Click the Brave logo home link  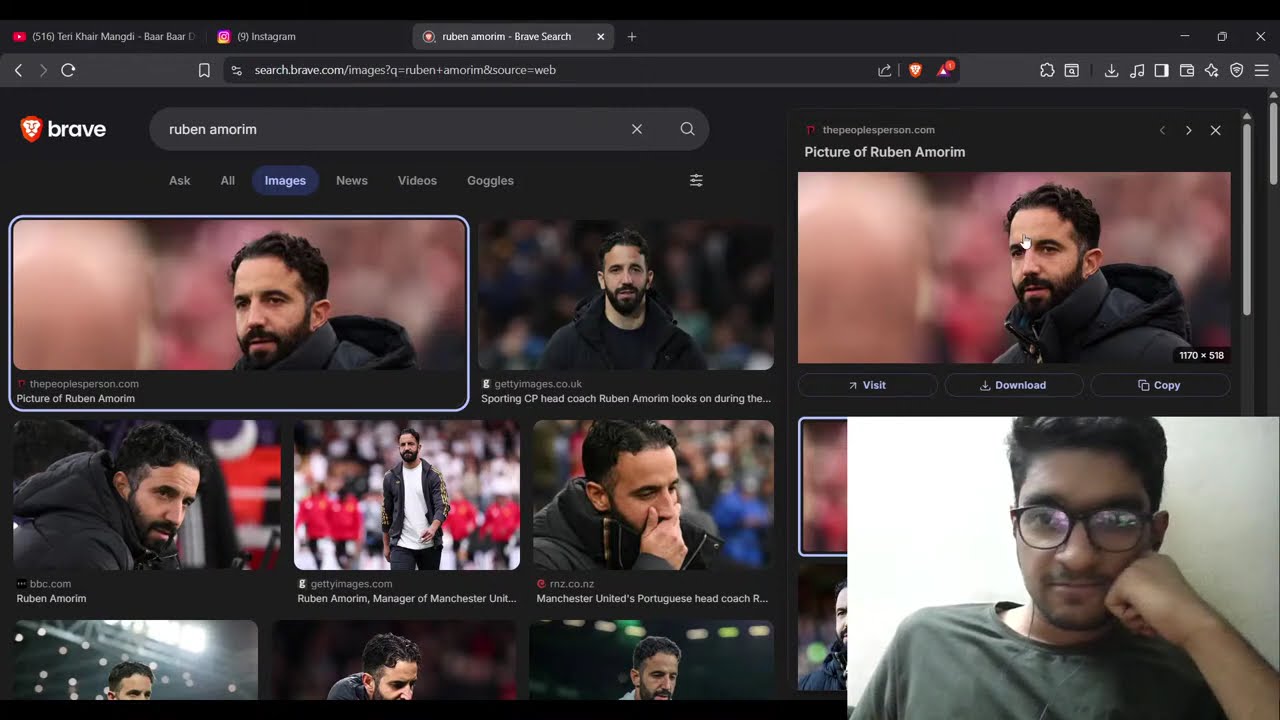[x=63, y=129]
